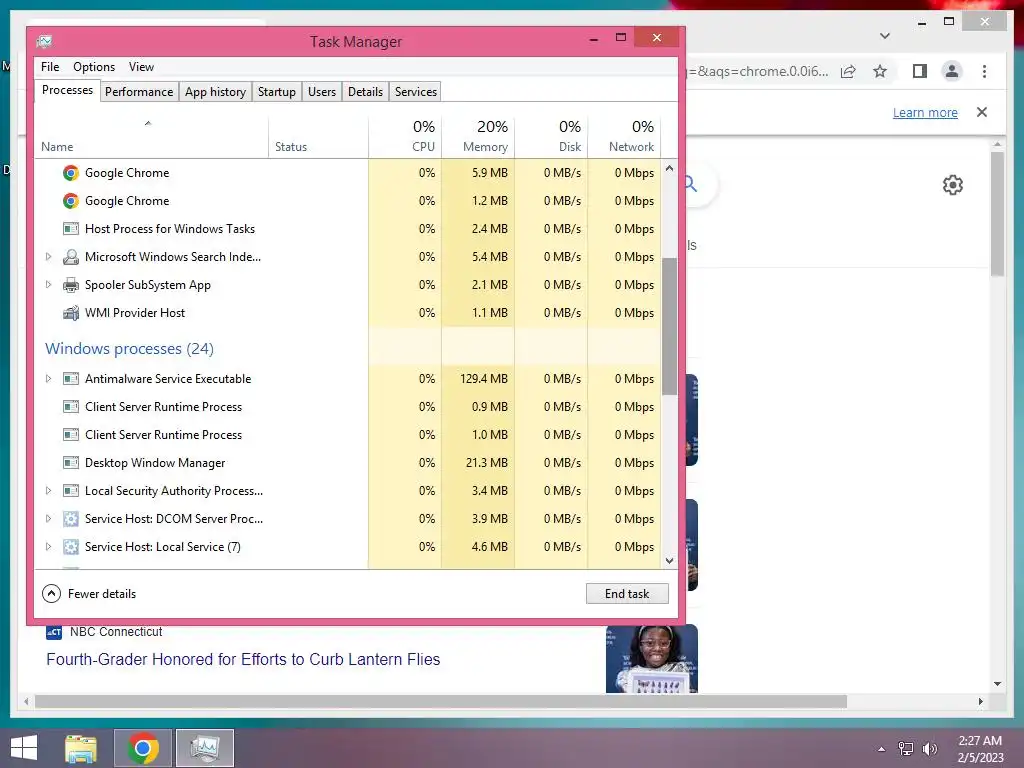The height and width of the screenshot is (768, 1024).
Task: Click the End task button
Action: click(627, 594)
